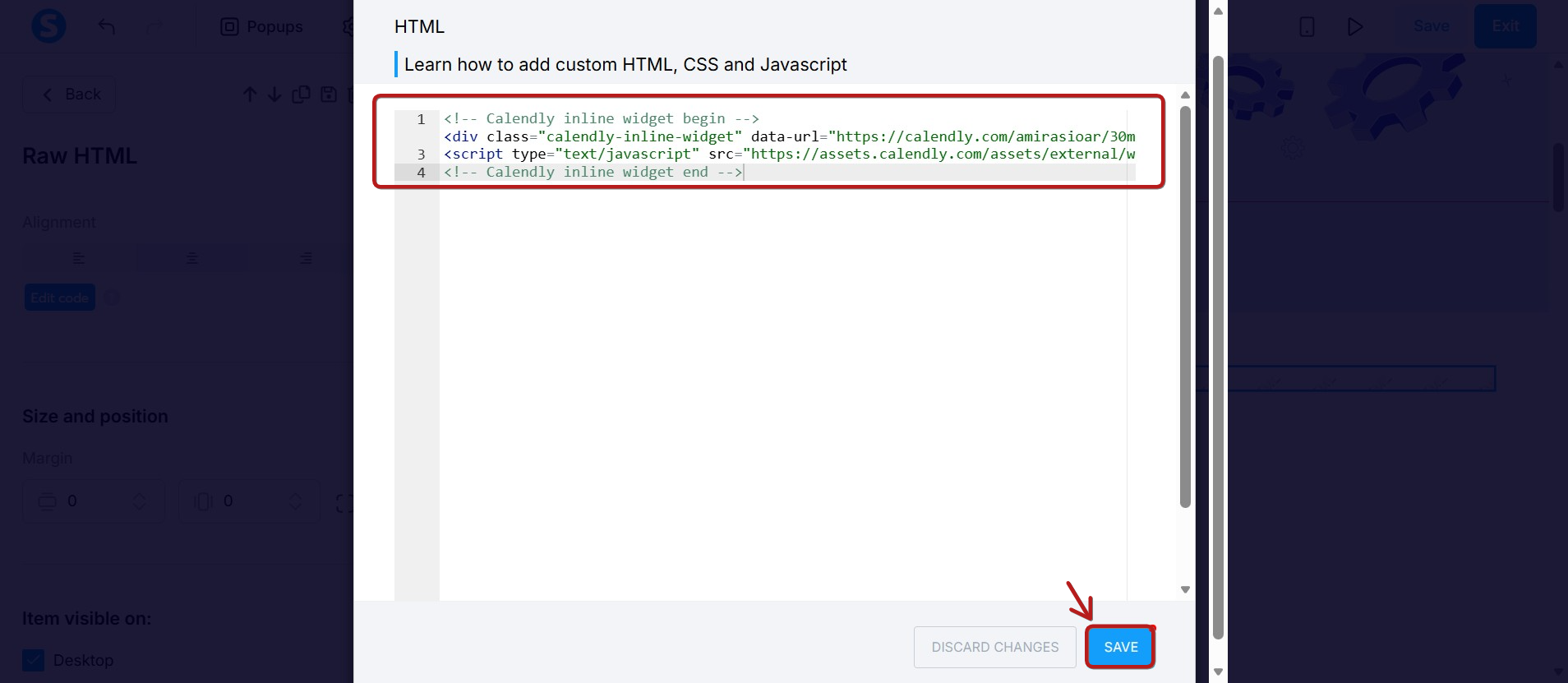This screenshot has height=683, width=1568.
Task: Click DISCARD CHANGES button
Action: click(x=994, y=647)
